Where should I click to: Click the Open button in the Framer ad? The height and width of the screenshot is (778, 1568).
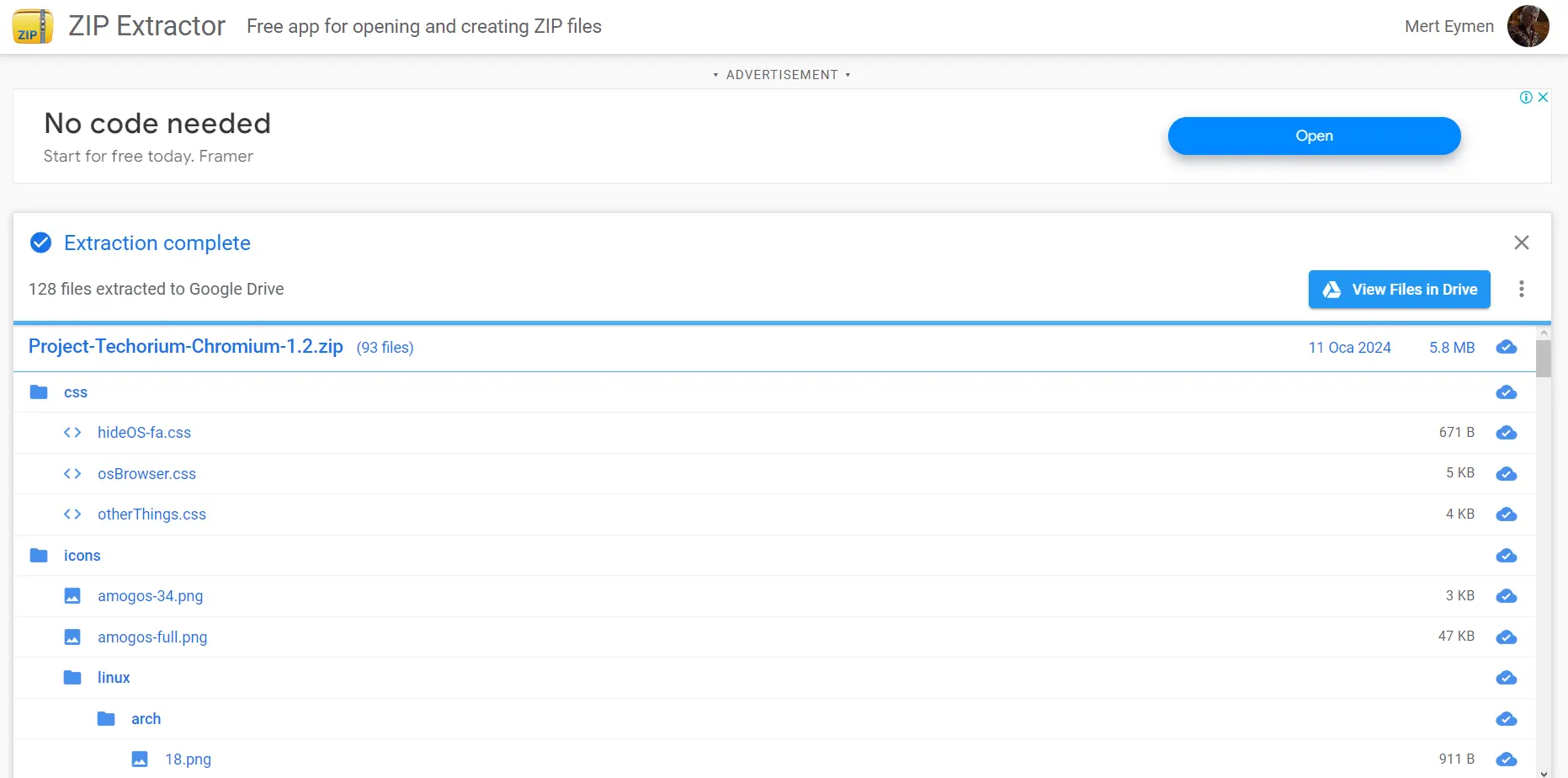pyautogui.click(x=1314, y=136)
